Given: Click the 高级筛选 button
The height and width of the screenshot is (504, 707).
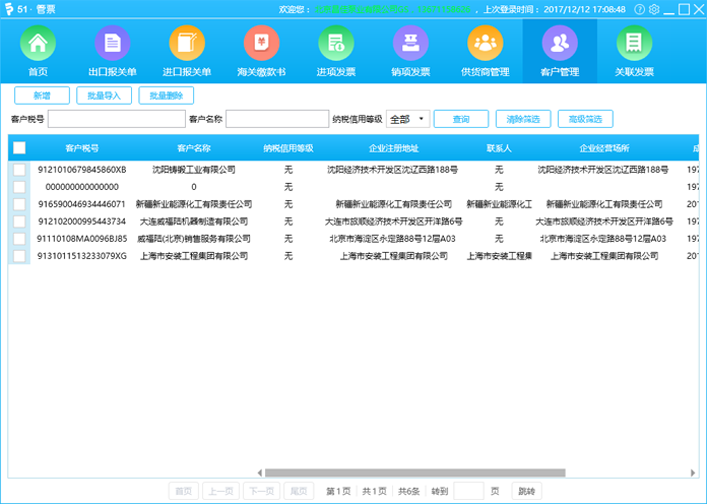Looking at the screenshot, I should pos(585,119).
